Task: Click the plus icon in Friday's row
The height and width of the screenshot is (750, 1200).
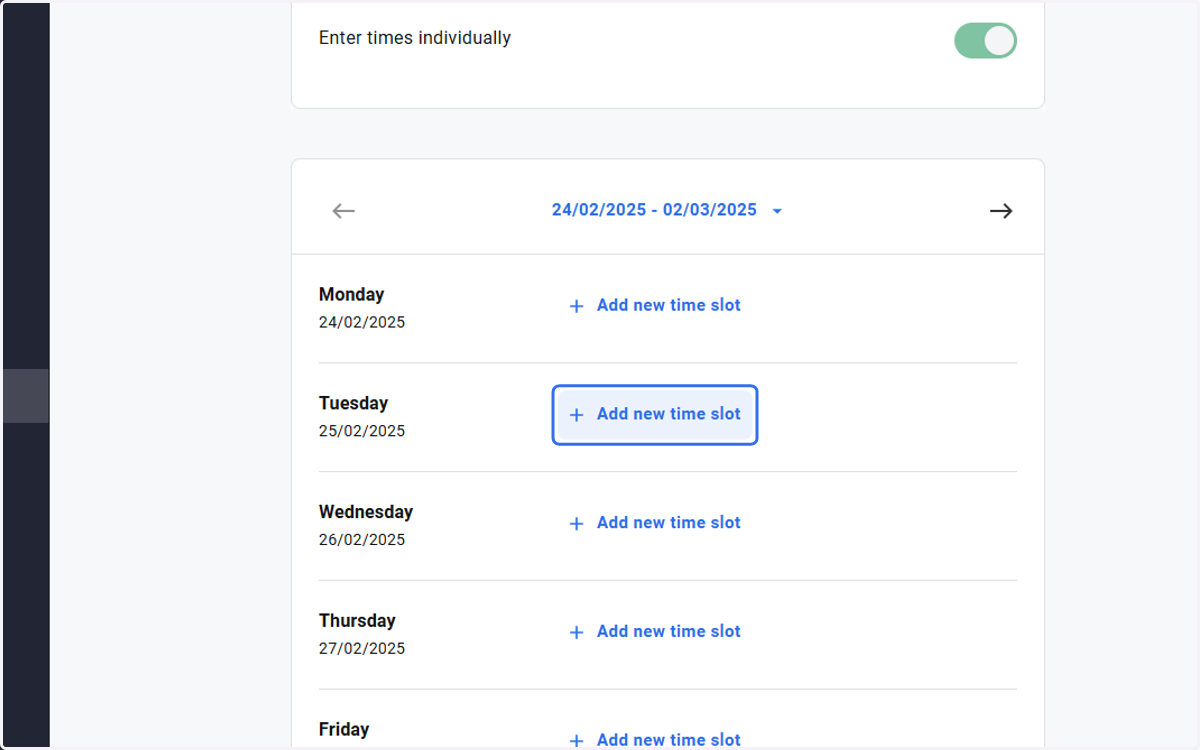Action: (576, 741)
